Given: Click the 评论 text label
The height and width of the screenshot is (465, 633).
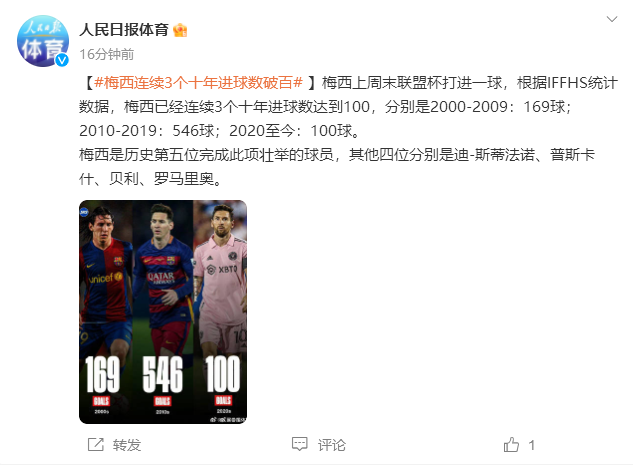Looking at the screenshot, I should point(332,445).
